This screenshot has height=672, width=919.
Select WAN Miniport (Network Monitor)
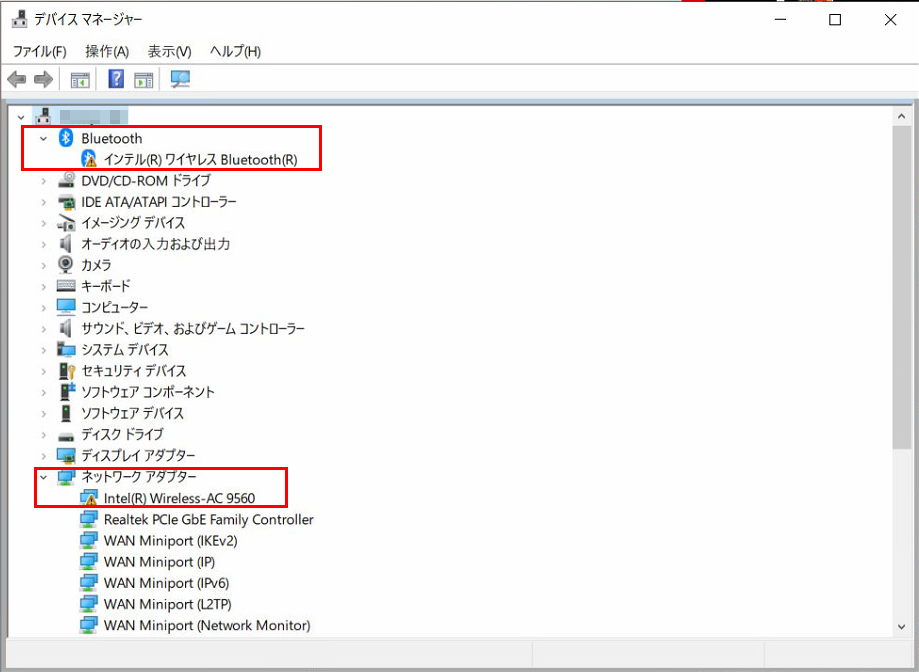tap(207, 625)
